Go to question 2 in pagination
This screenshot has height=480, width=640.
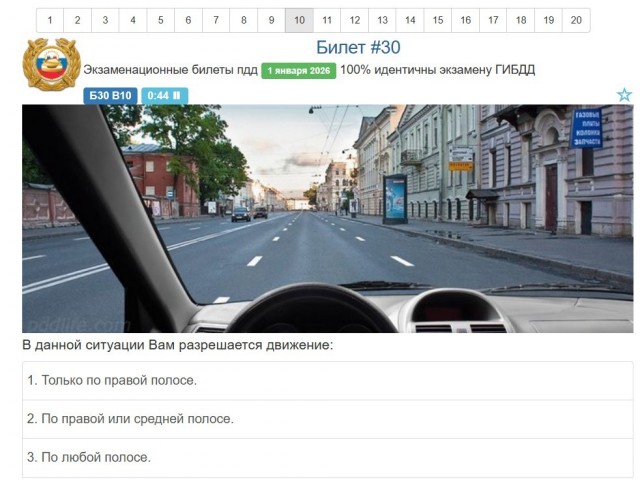(x=78, y=20)
